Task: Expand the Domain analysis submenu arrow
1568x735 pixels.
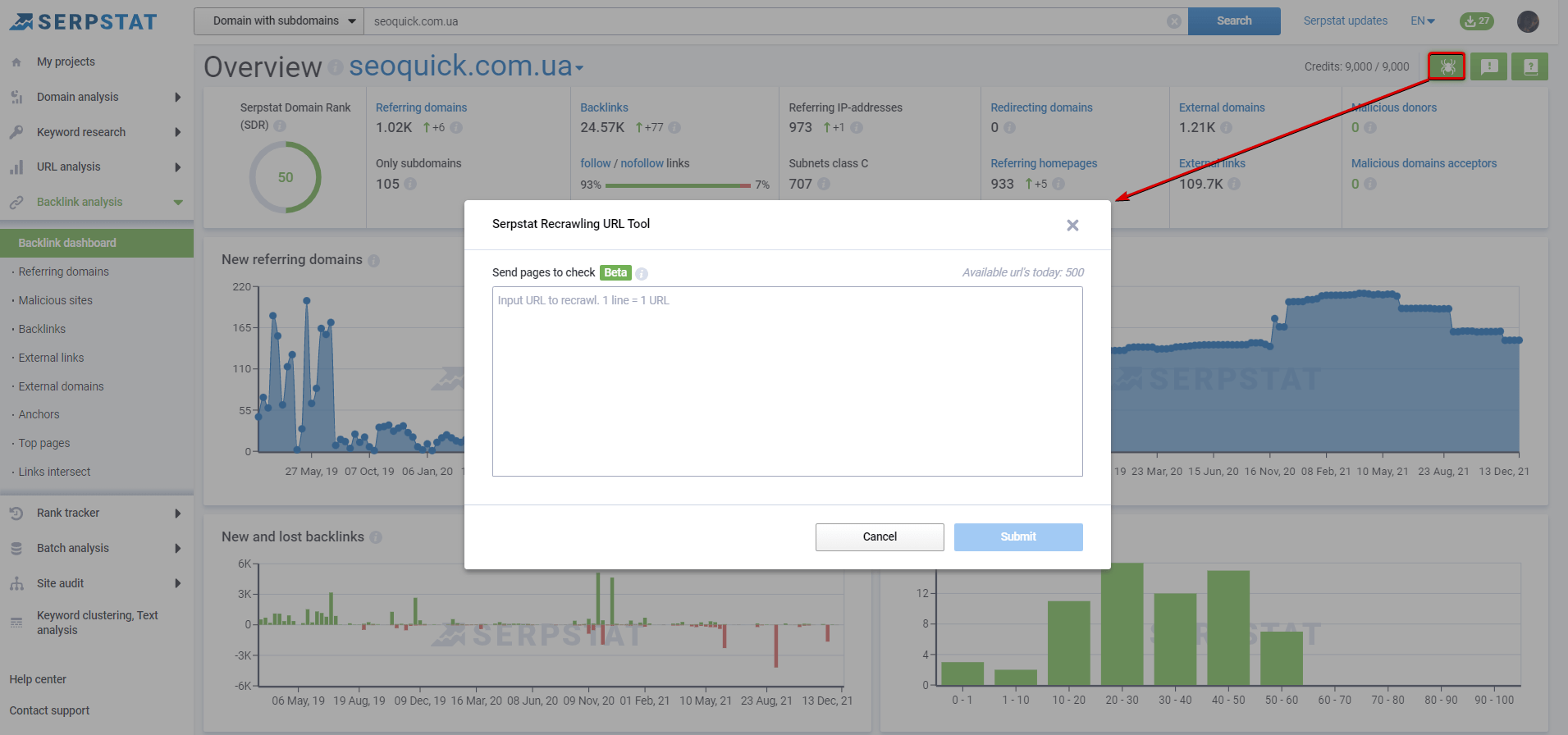Action: pyautogui.click(x=178, y=97)
